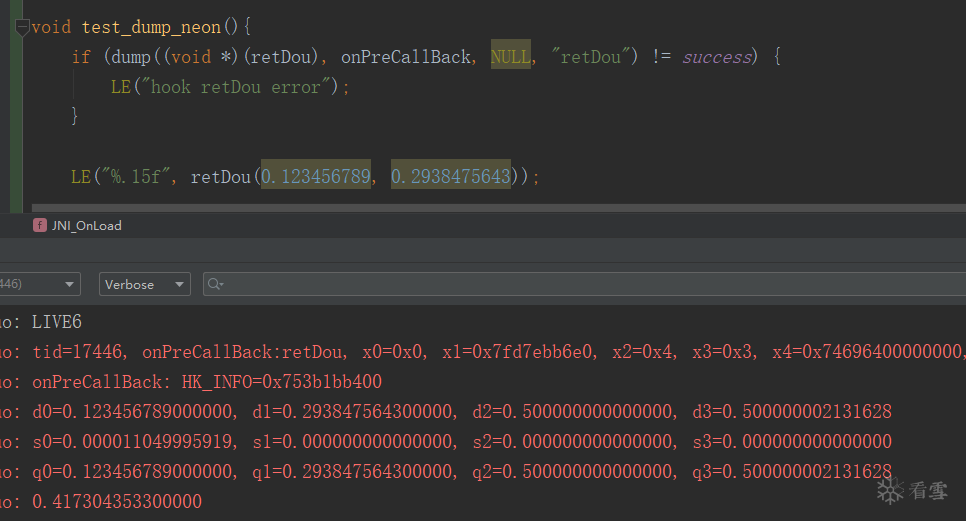The width and height of the screenshot is (966, 521).
Task: Click the italic success identifier
Action: pos(717,57)
